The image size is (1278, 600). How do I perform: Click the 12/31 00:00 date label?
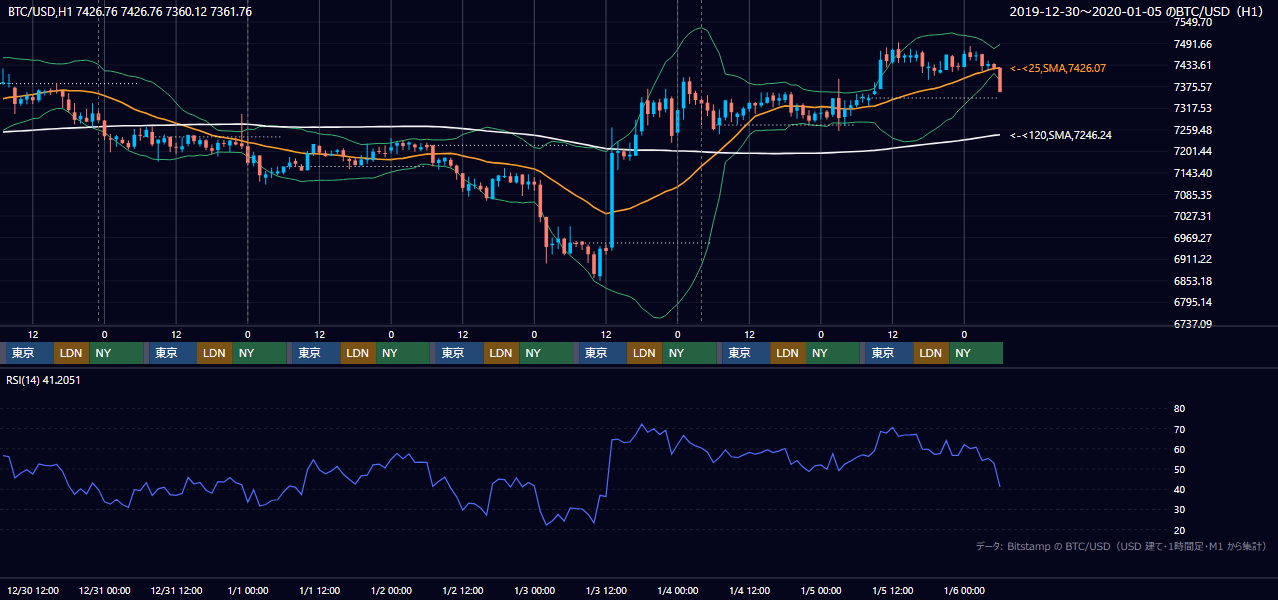click(105, 591)
